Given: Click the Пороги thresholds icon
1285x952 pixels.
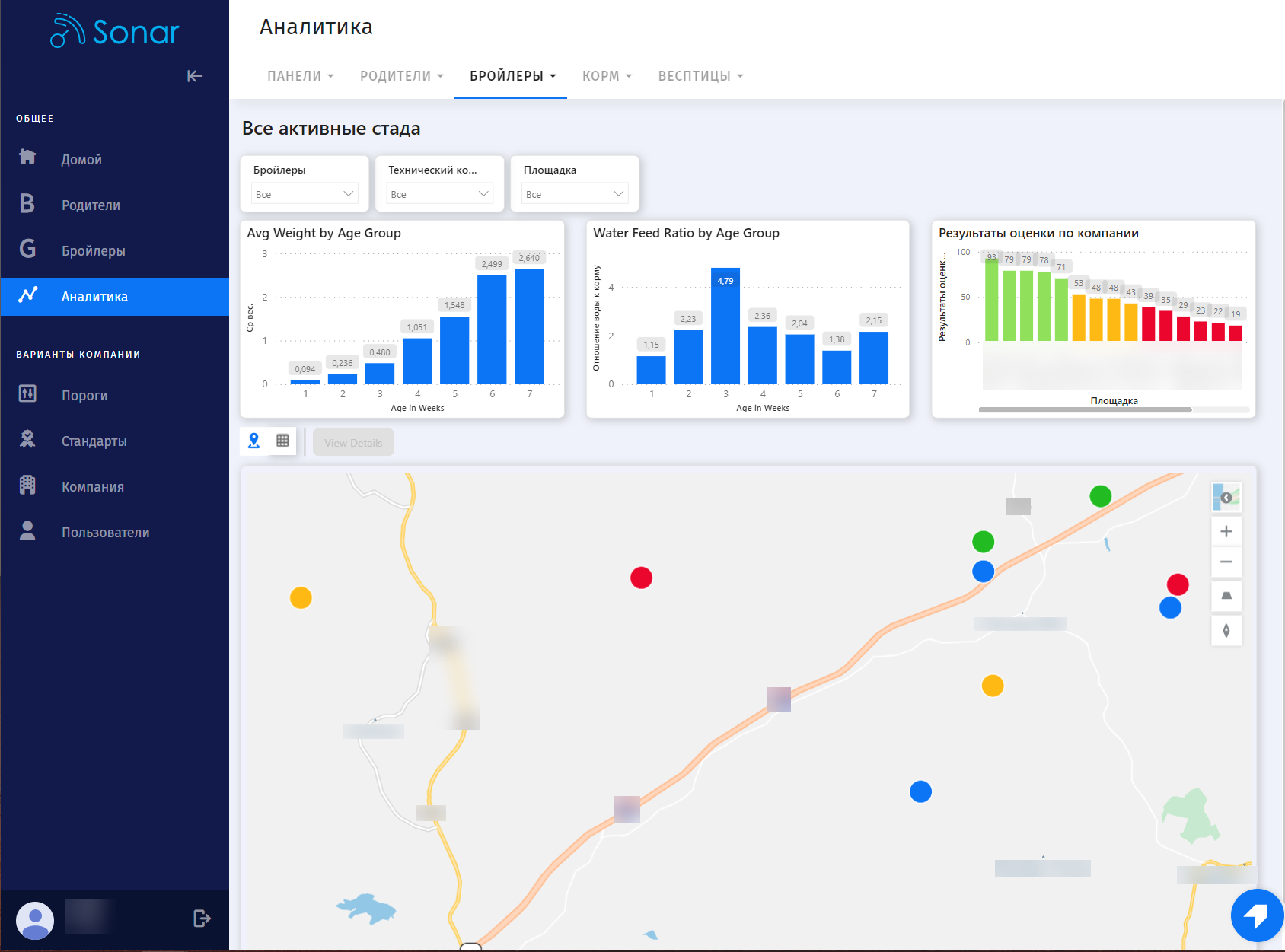Looking at the screenshot, I should [27, 393].
